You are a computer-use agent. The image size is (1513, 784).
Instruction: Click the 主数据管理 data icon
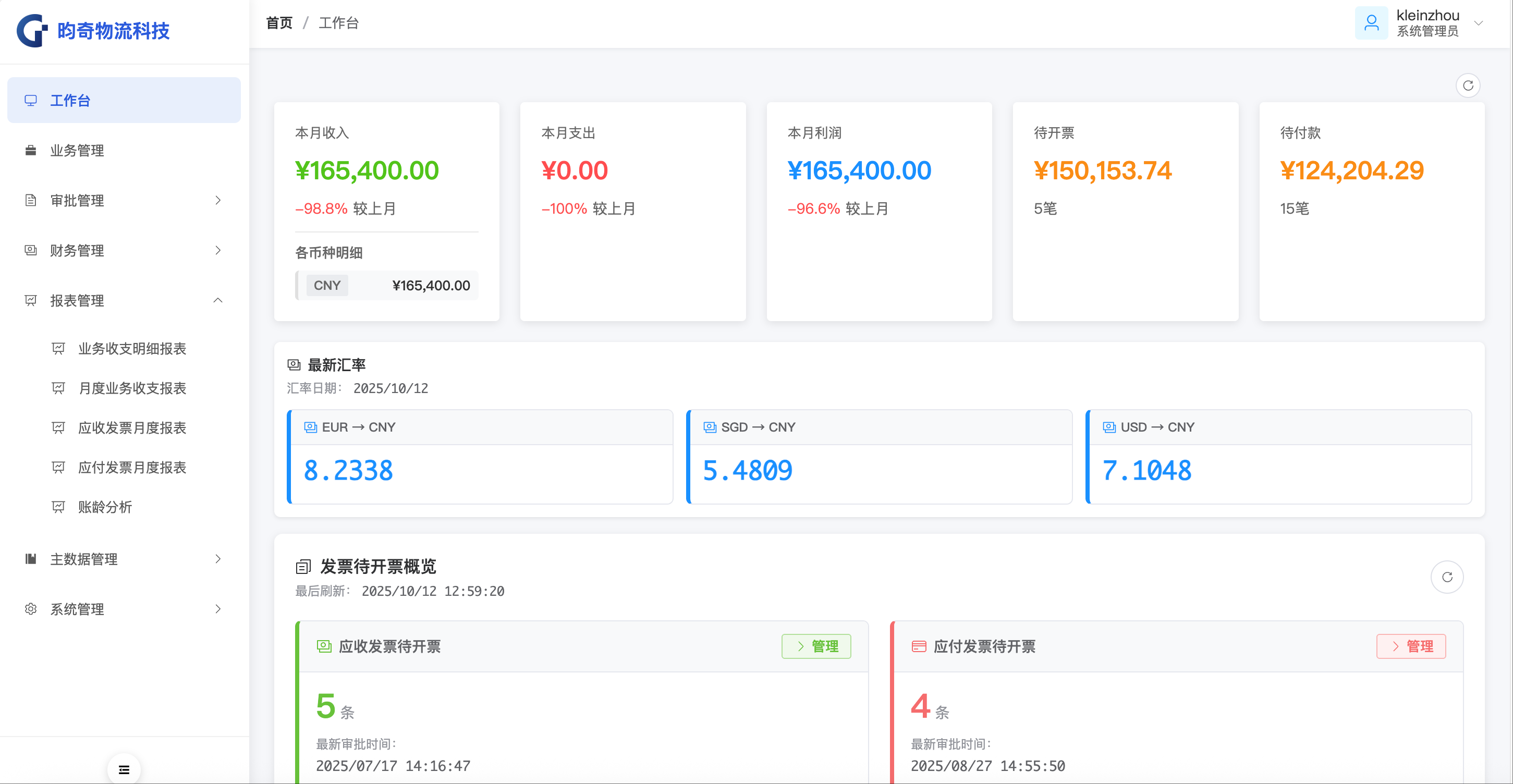tap(31, 559)
